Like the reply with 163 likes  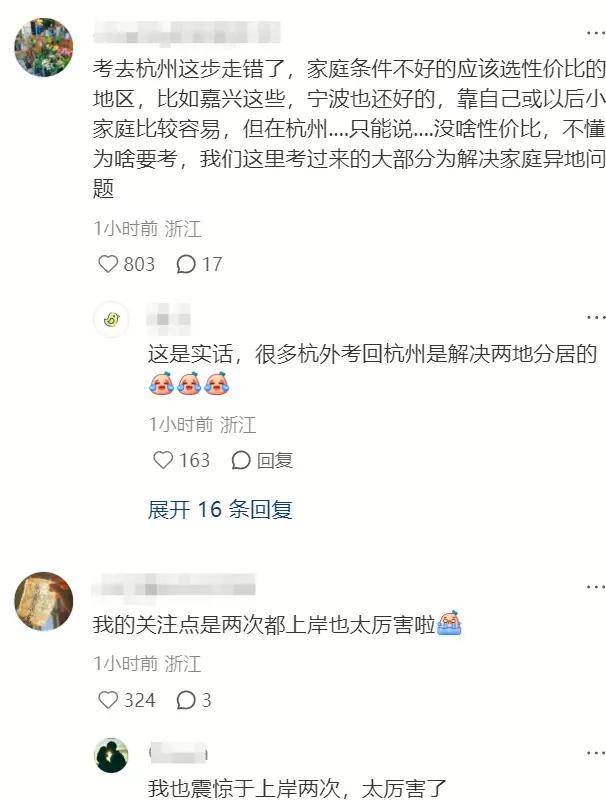(x=163, y=460)
